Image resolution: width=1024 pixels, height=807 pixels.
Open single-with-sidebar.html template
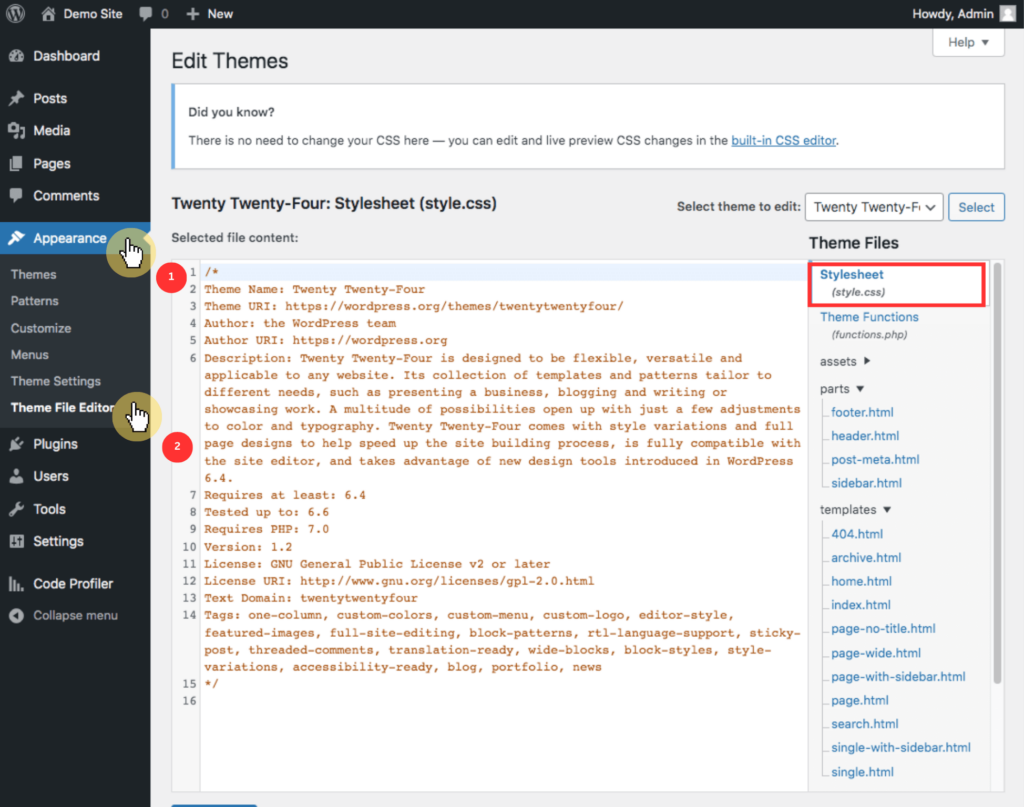901,748
